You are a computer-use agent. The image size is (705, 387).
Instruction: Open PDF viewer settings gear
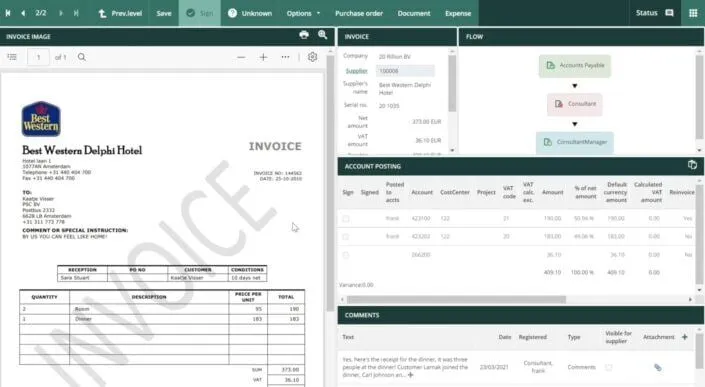[x=312, y=57]
